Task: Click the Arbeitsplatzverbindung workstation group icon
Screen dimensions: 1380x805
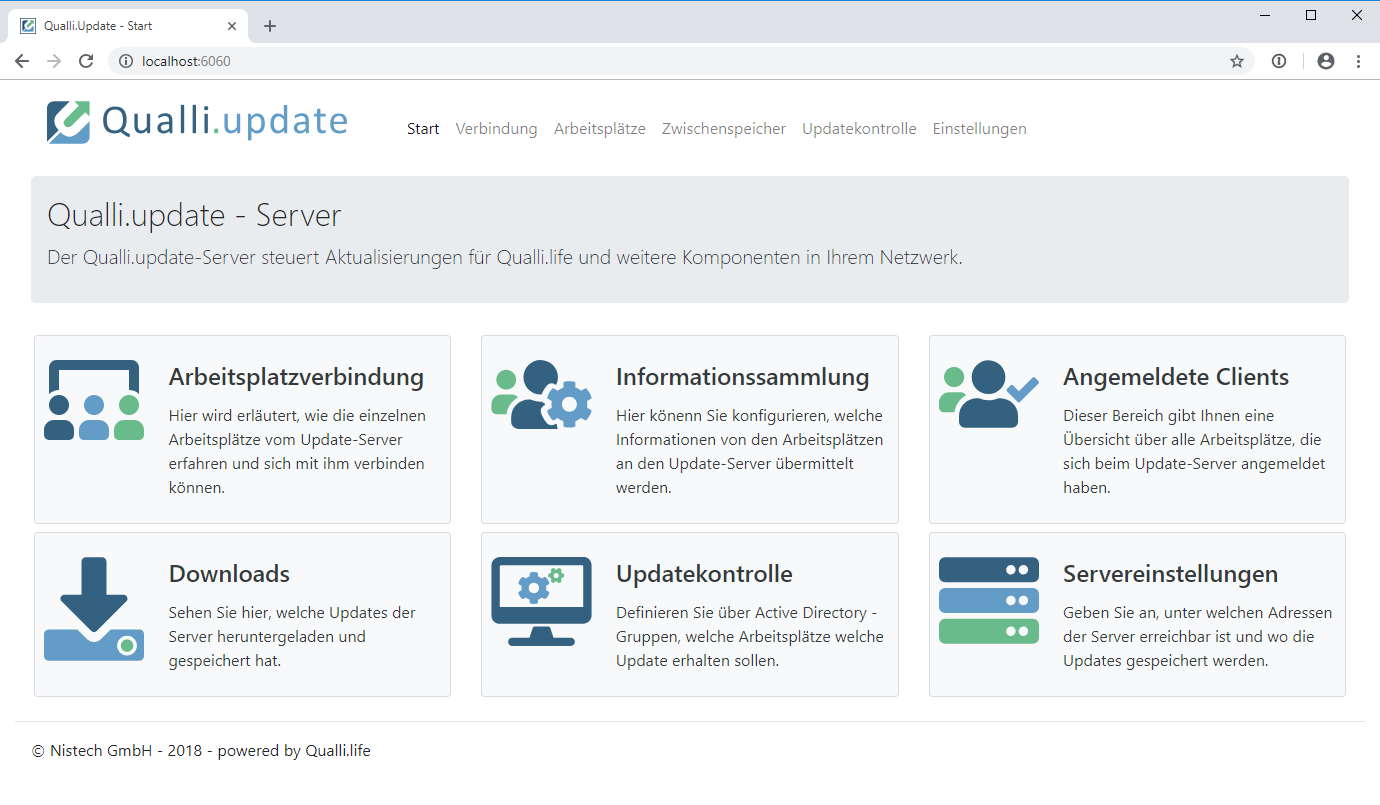Action: (94, 400)
